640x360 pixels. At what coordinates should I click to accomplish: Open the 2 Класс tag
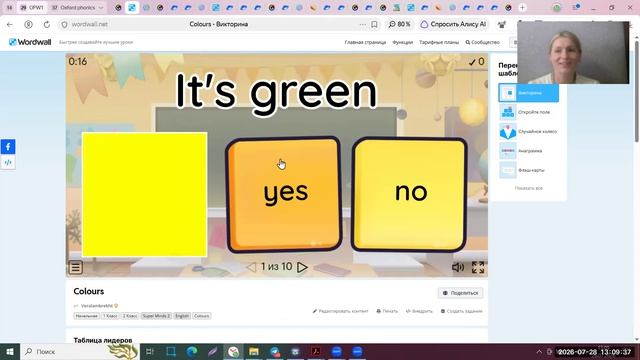(130, 316)
